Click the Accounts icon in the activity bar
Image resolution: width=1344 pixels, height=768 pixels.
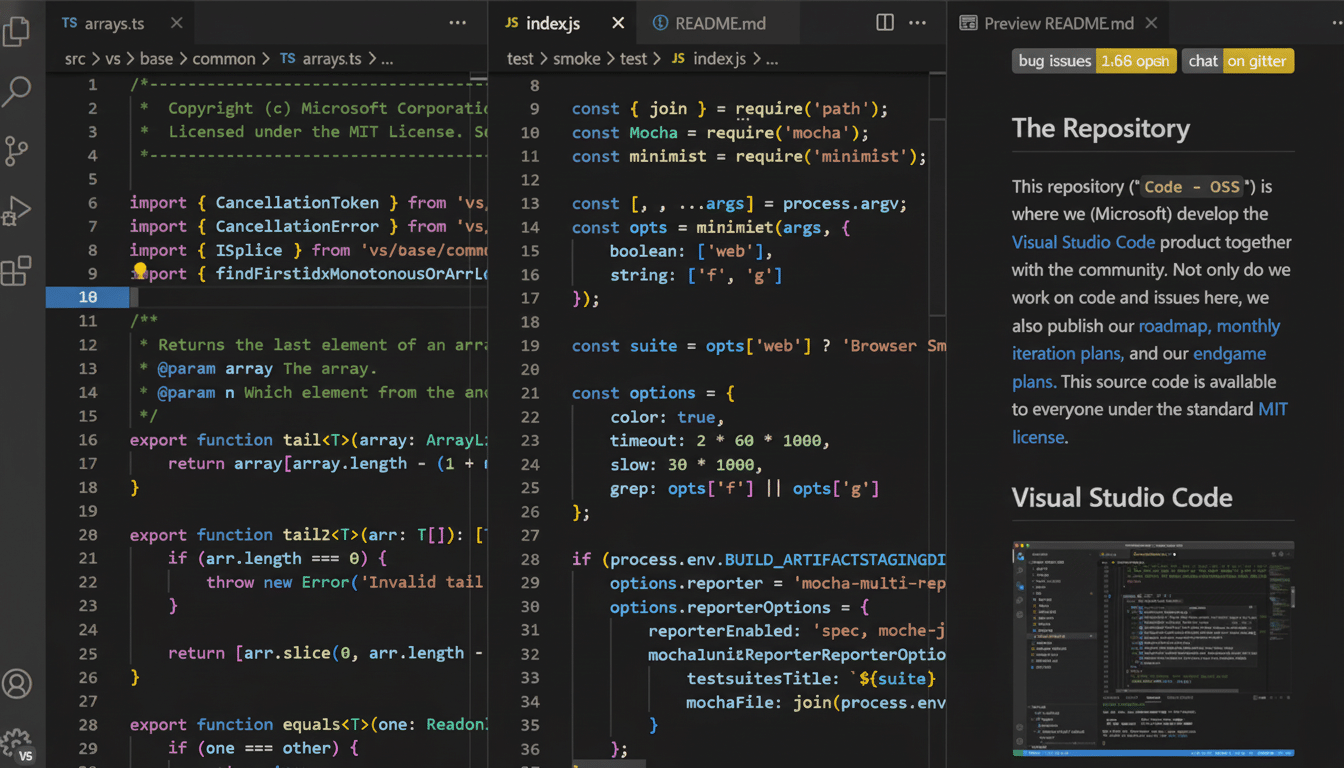18,684
